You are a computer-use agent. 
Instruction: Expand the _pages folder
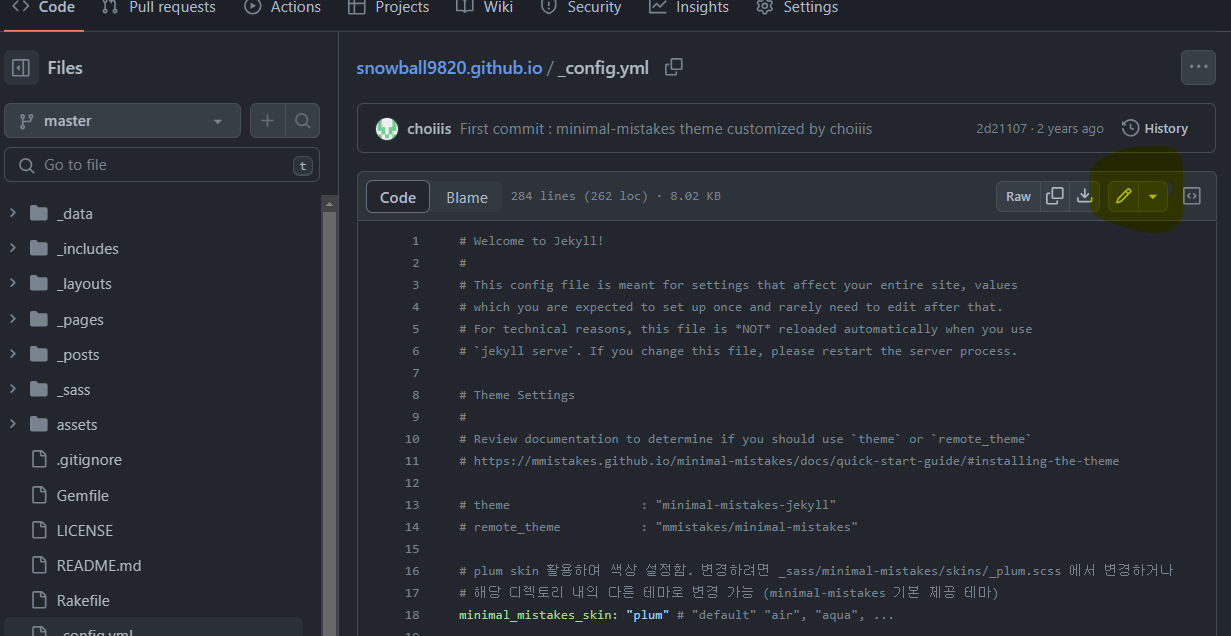pyautogui.click(x=12, y=320)
